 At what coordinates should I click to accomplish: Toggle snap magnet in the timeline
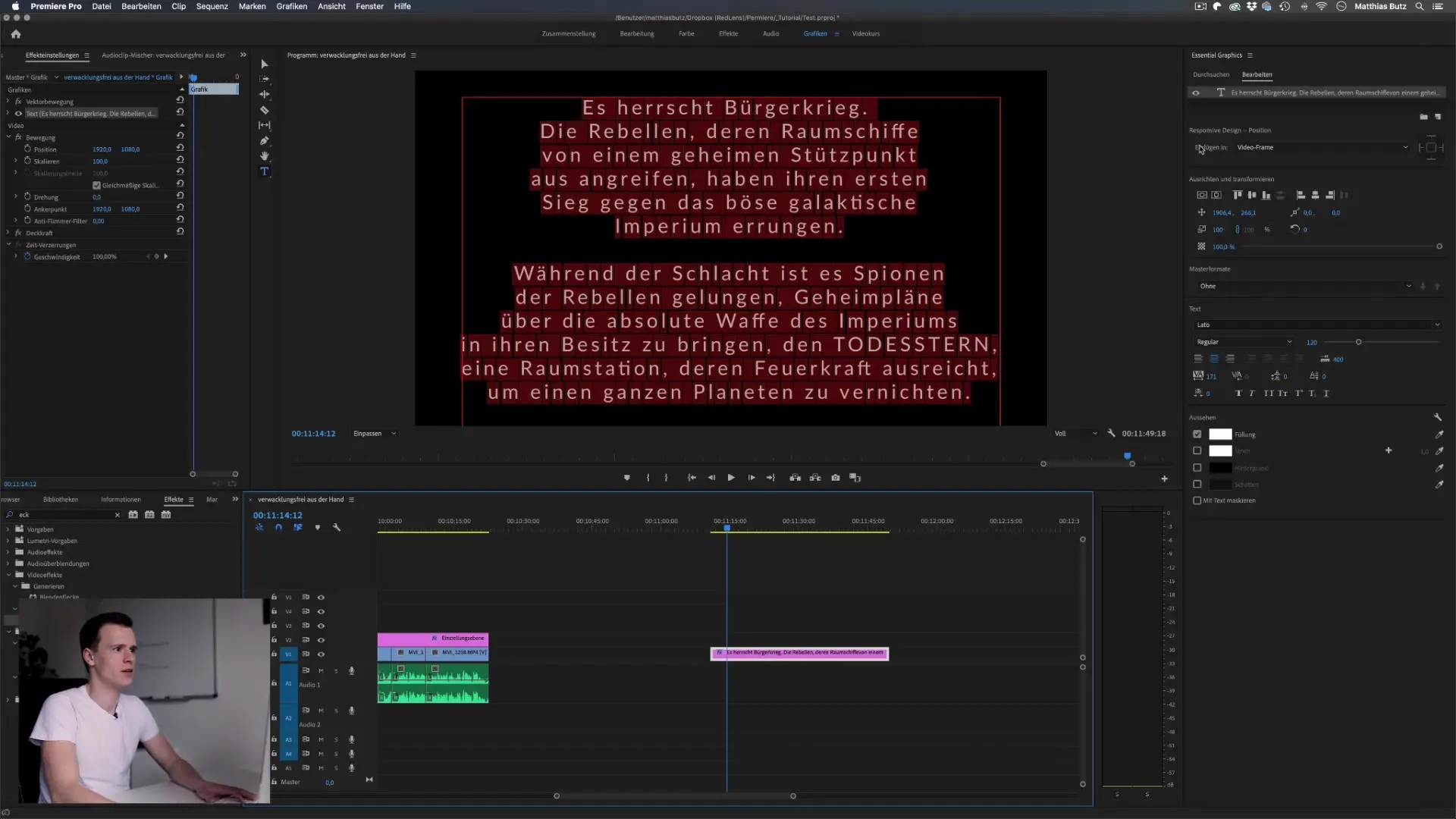pos(278,527)
